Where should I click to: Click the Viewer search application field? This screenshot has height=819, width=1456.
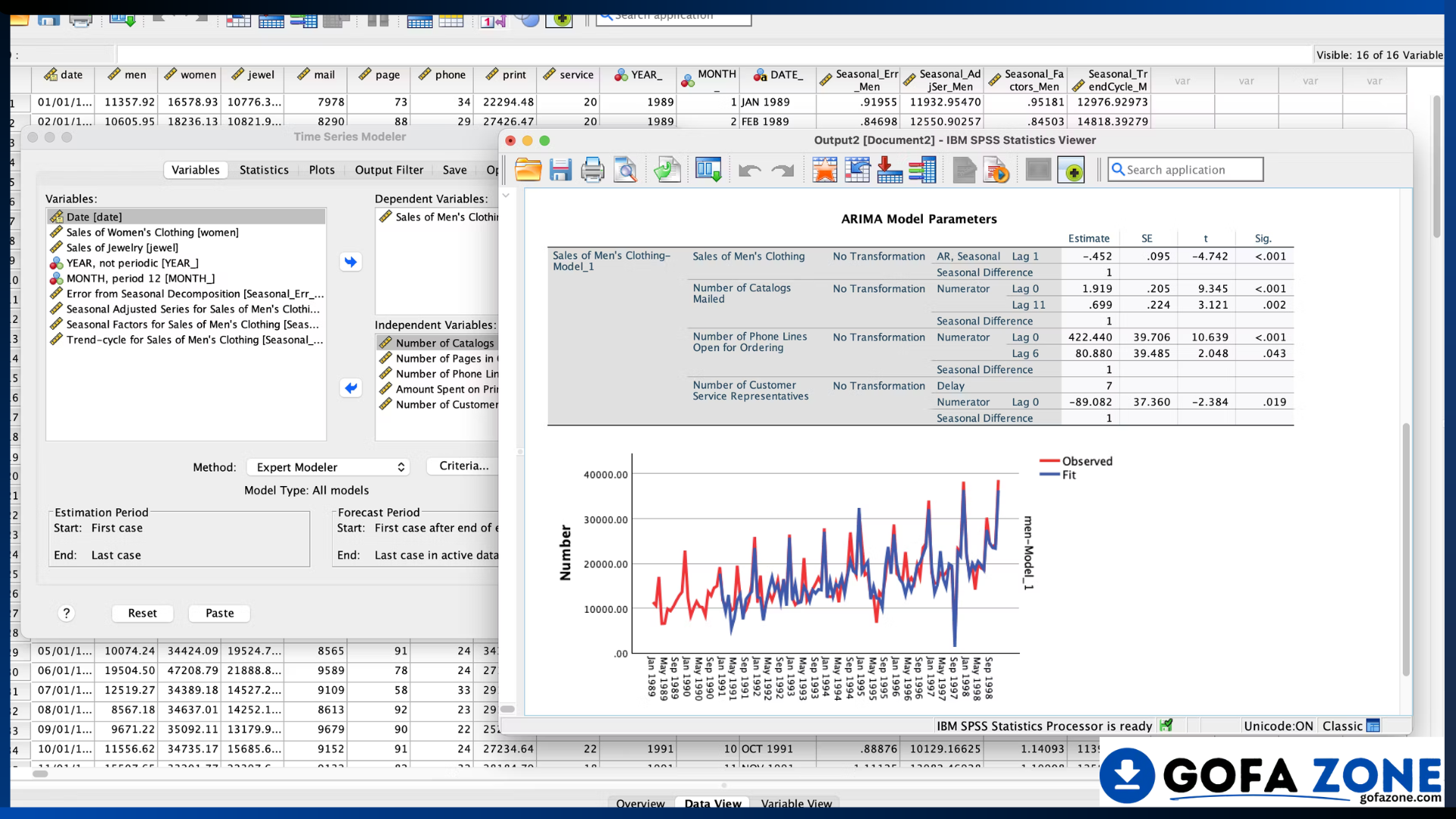1185,170
